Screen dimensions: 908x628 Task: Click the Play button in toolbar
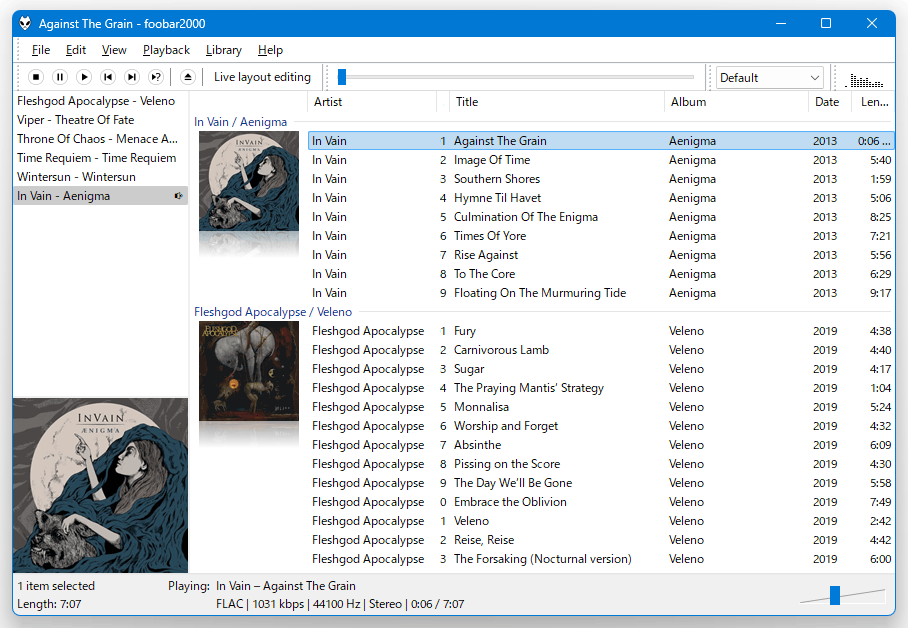84,77
